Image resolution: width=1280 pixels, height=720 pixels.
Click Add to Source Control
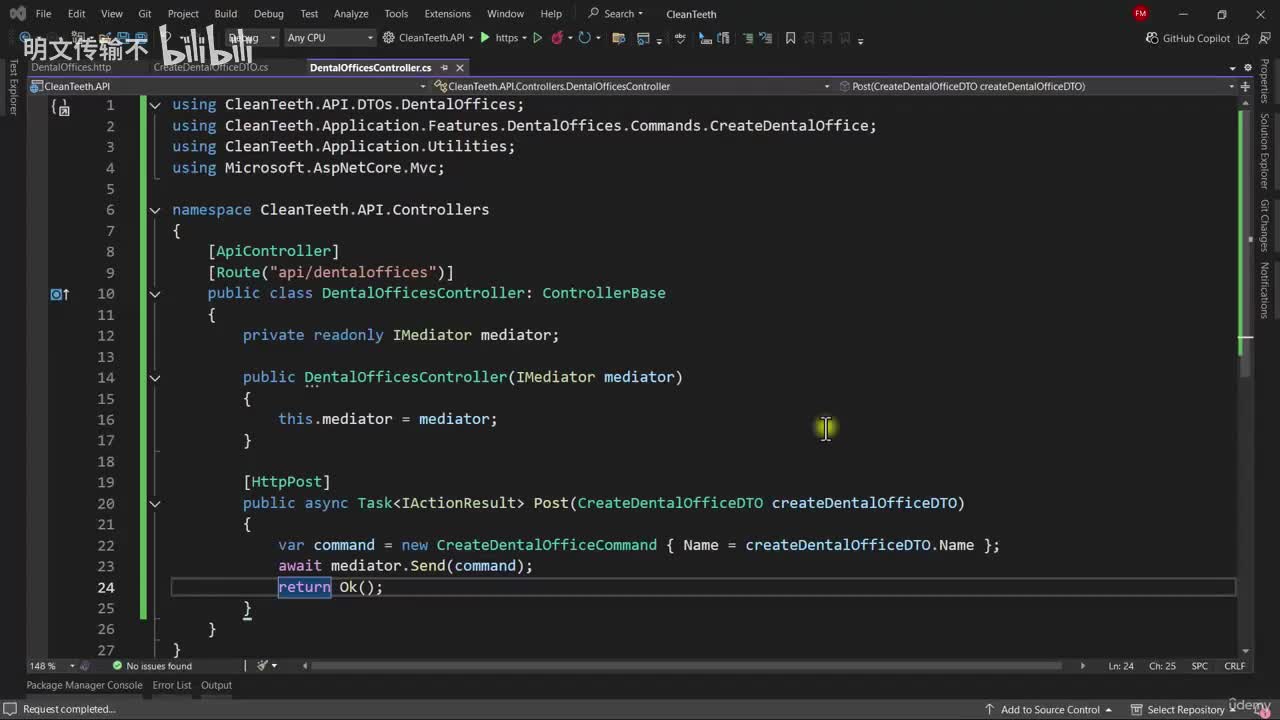(1050, 709)
